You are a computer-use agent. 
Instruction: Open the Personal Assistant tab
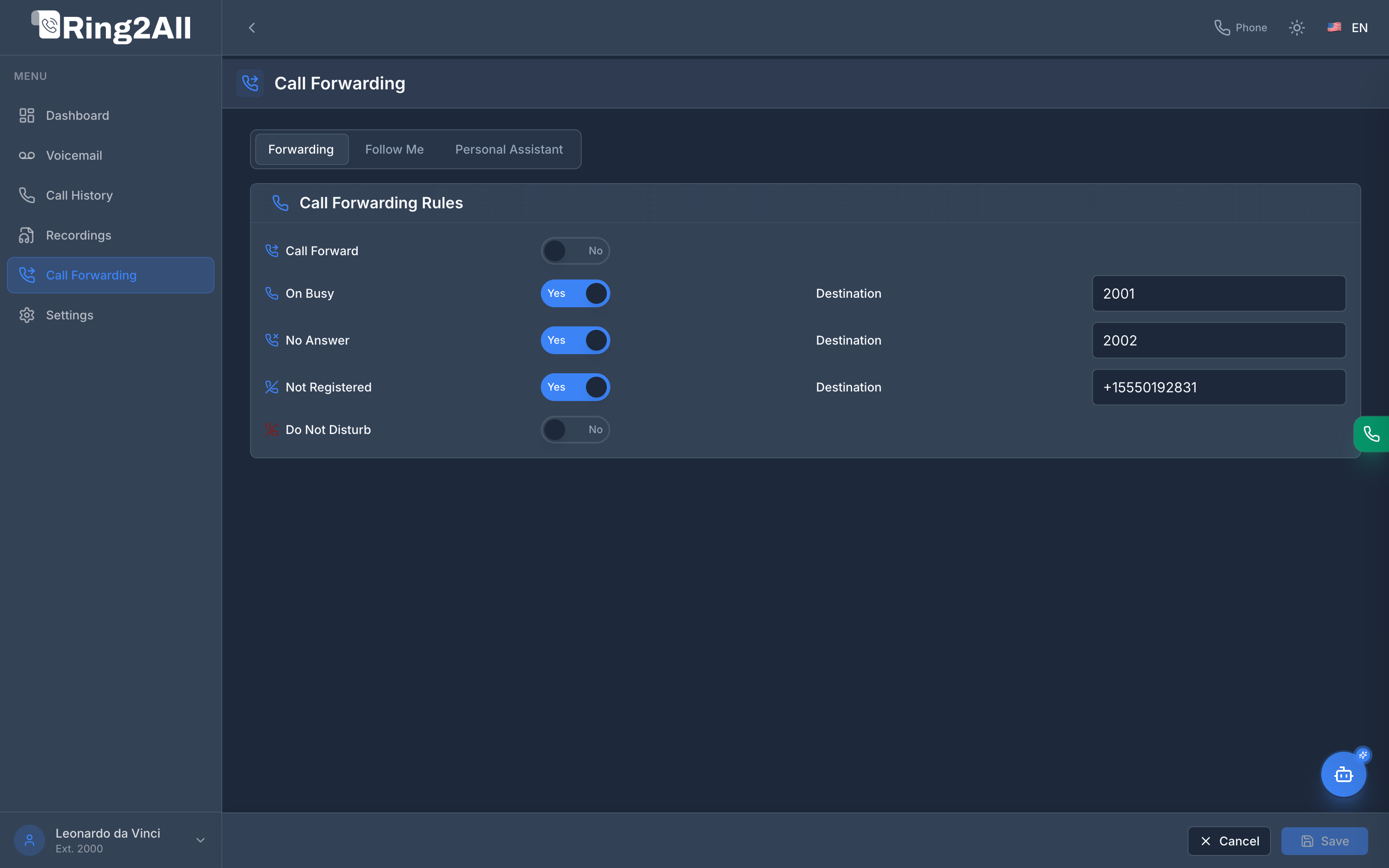click(509, 149)
